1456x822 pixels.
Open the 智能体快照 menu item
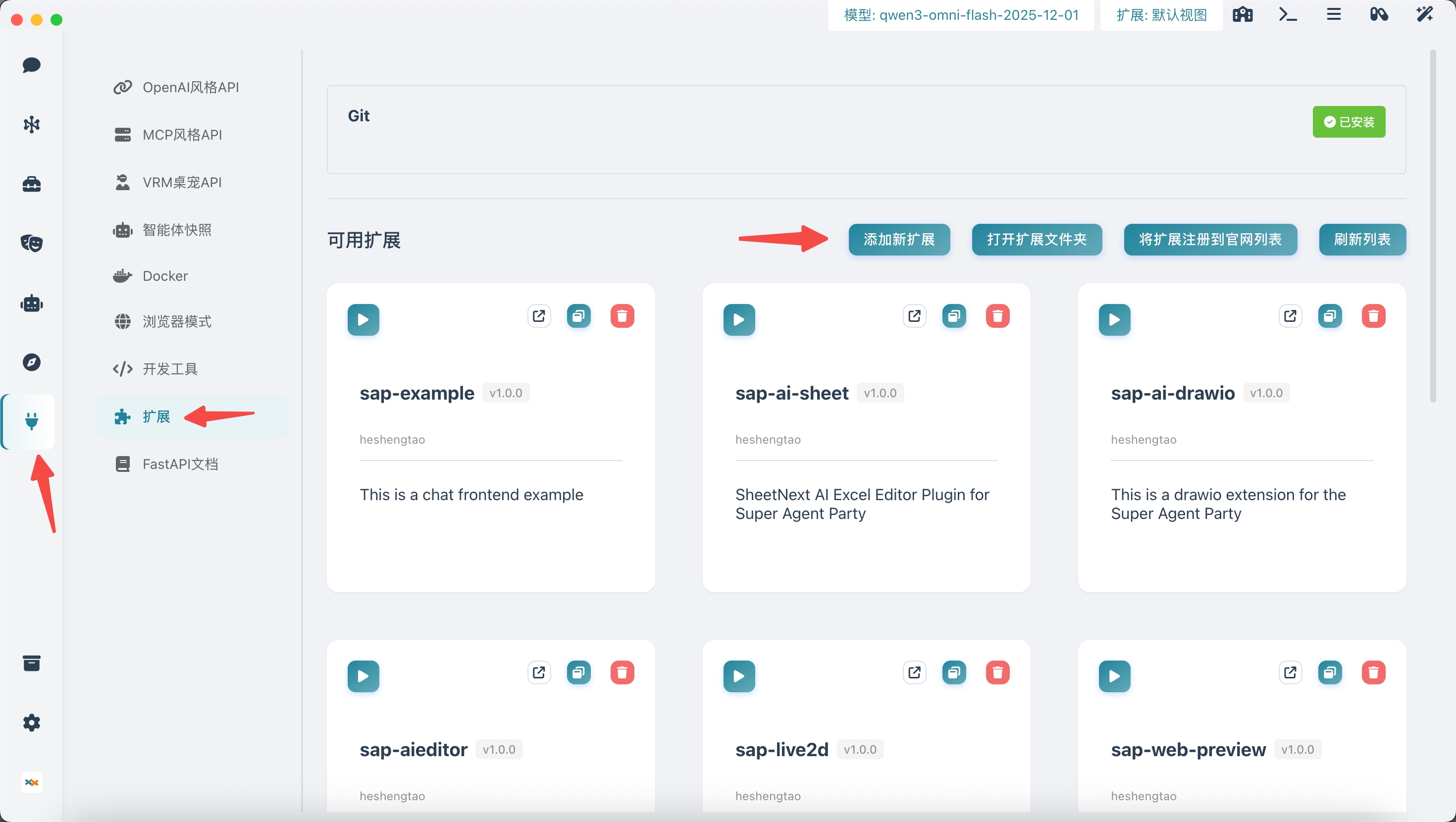tap(192, 230)
